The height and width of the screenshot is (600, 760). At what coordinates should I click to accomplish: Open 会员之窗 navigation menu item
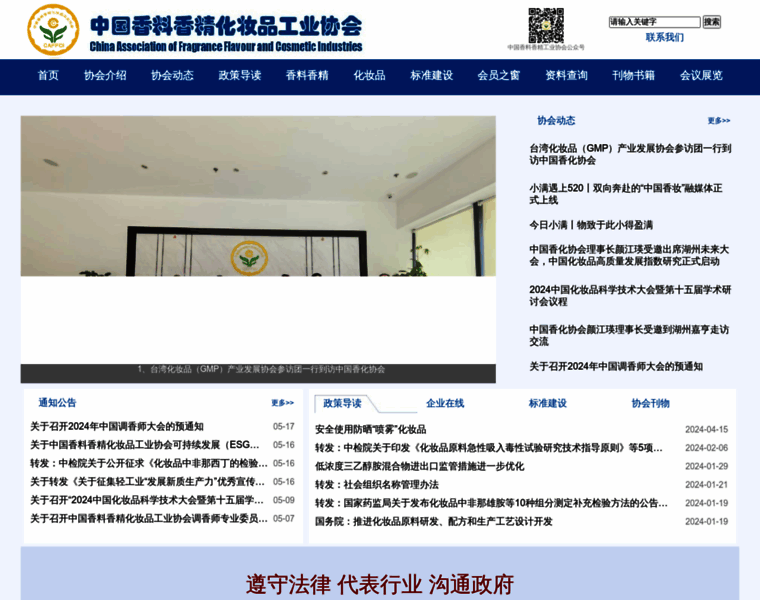click(499, 75)
